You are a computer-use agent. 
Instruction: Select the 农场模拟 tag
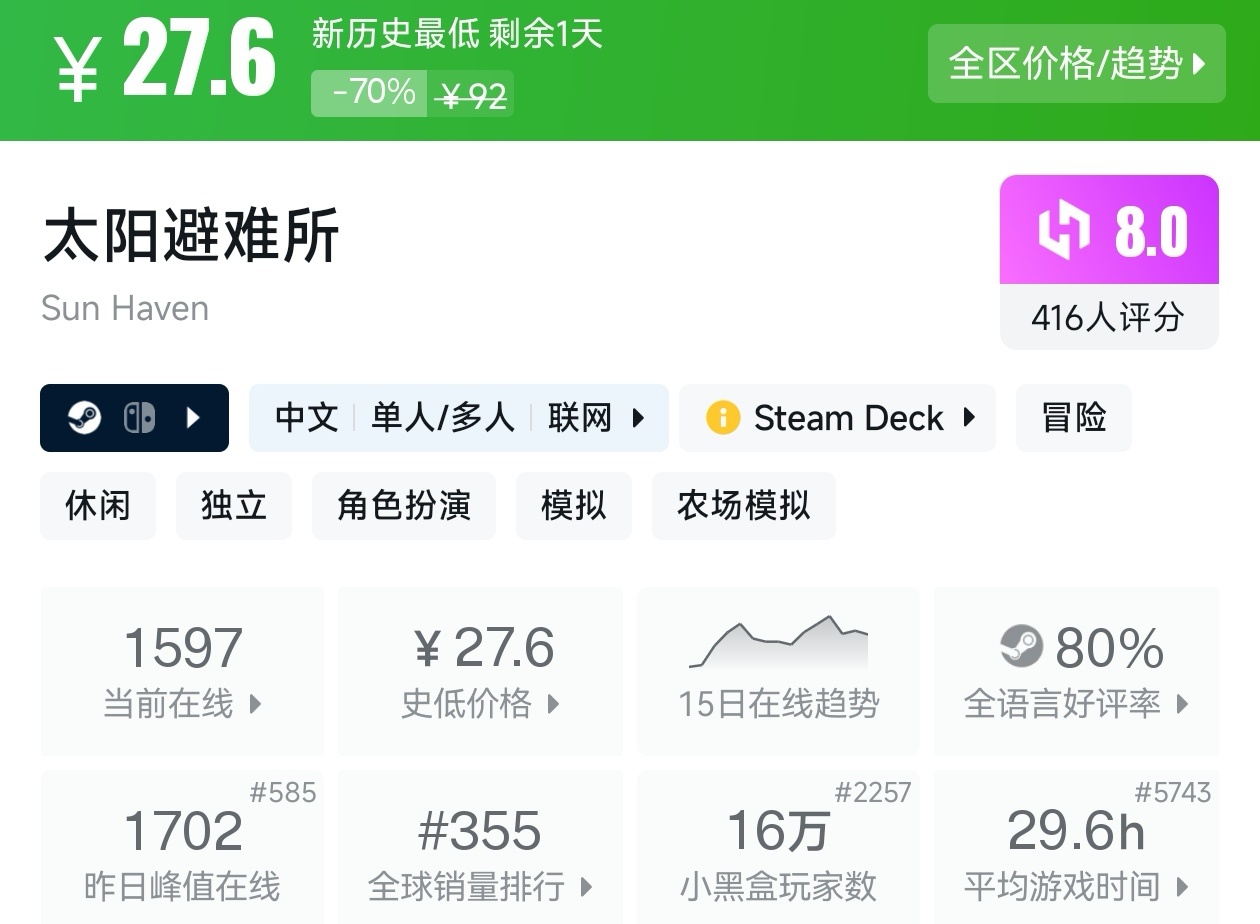coord(743,506)
